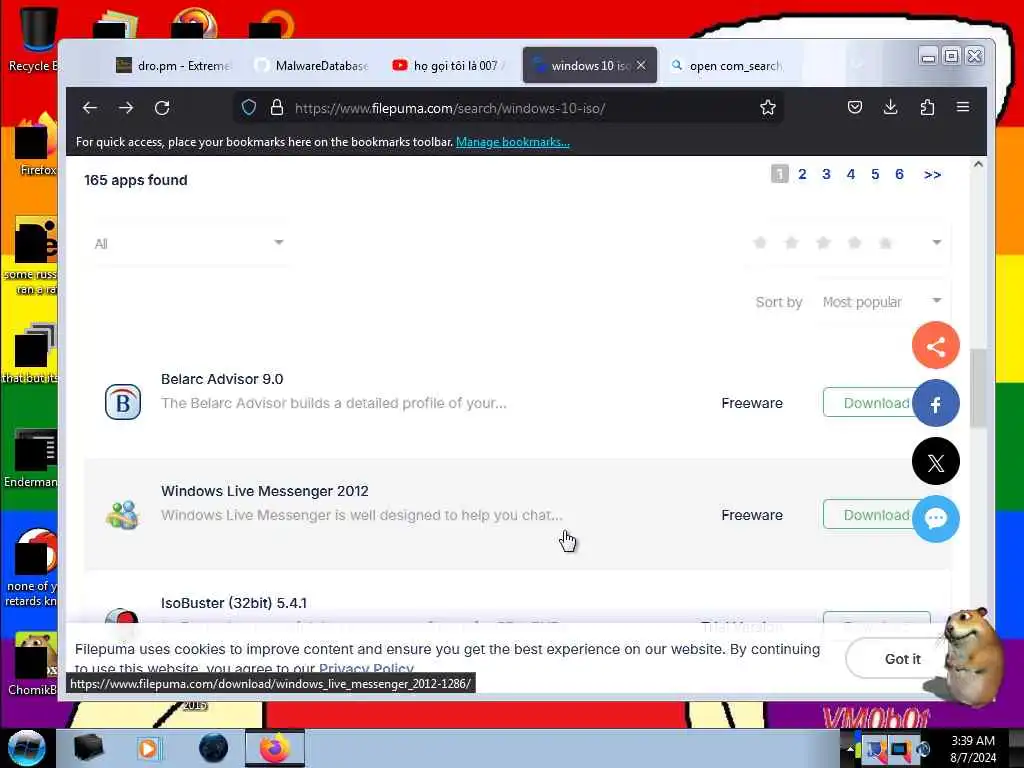
Task: Share the page on X
Action: 935,462
